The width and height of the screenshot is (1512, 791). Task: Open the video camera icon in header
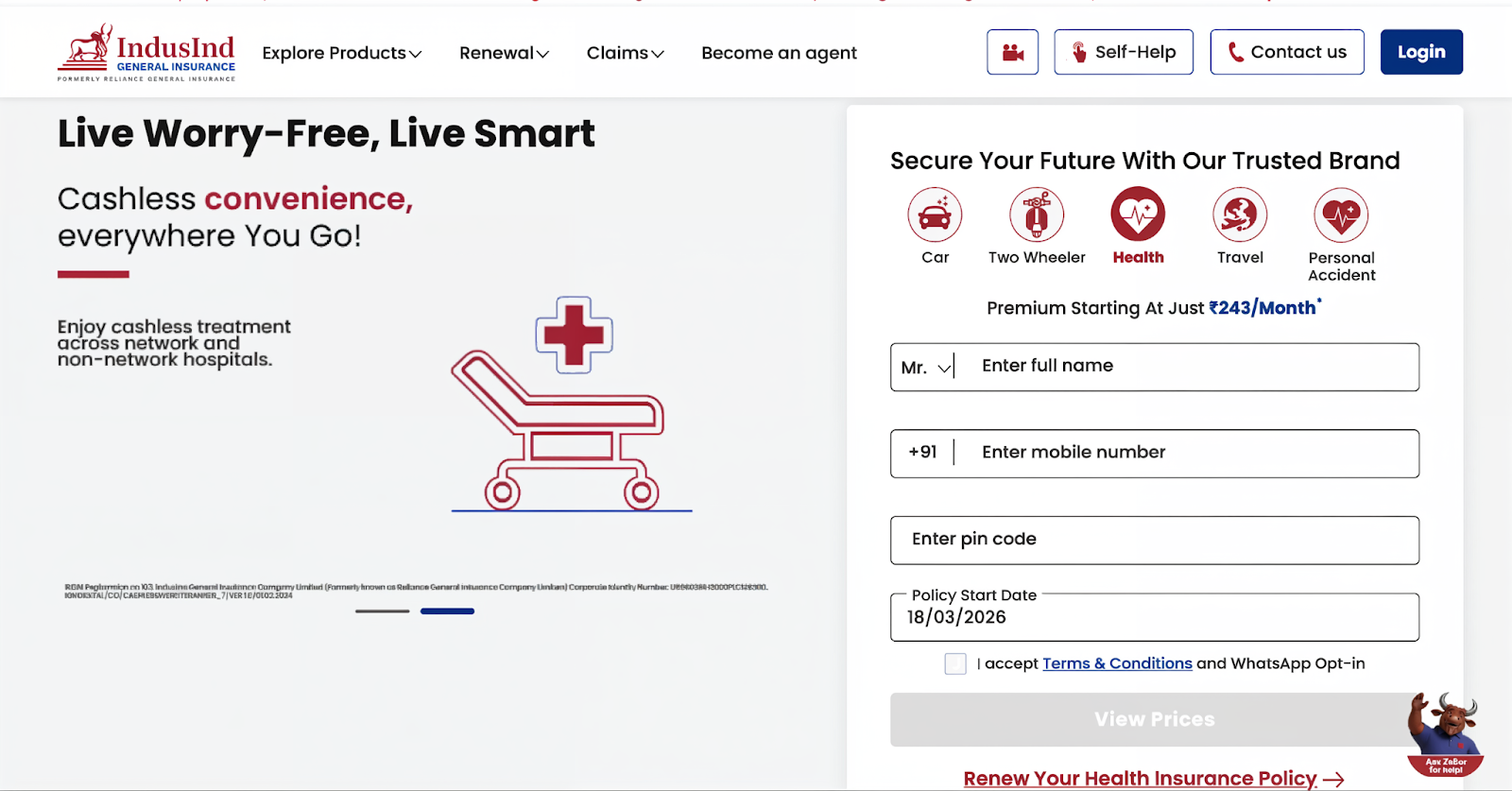(1011, 52)
